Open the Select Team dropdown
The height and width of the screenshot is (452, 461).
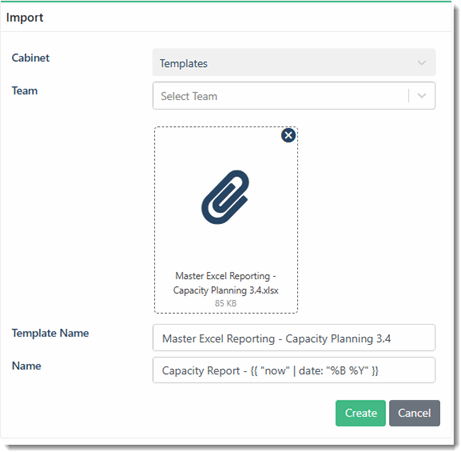pyautogui.click(x=294, y=96)
